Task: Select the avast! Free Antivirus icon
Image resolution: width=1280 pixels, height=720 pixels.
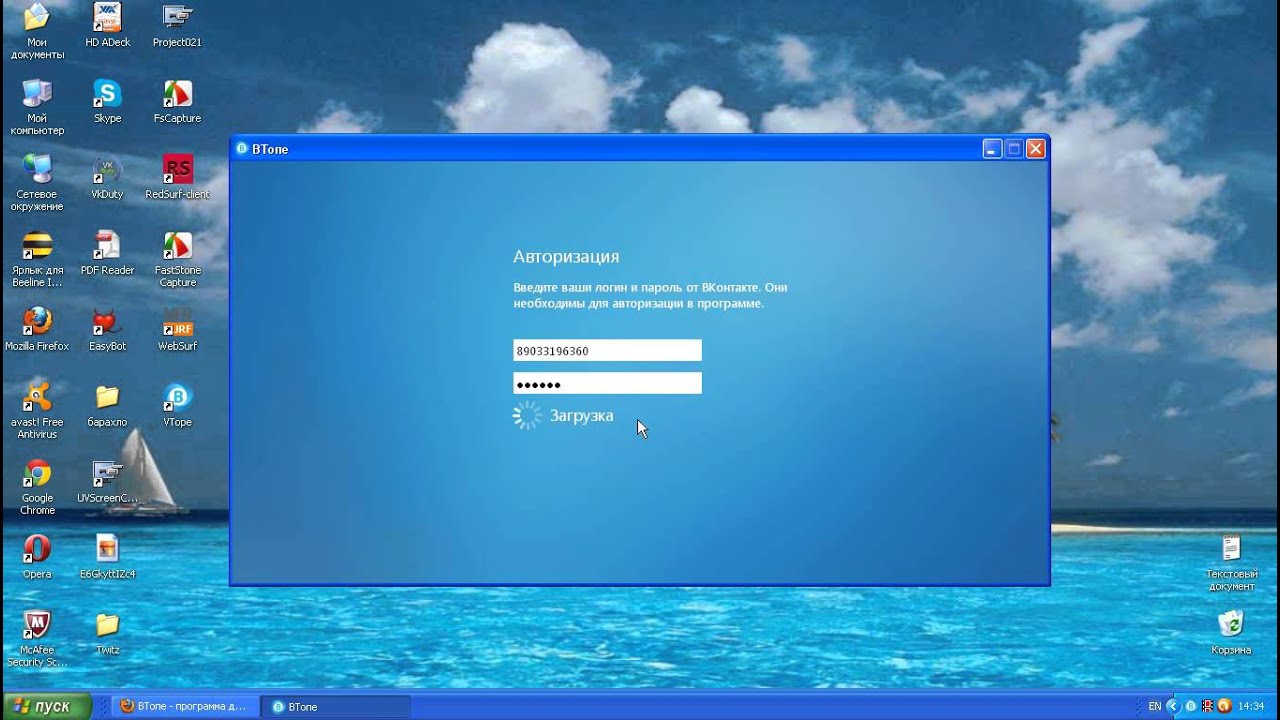Action: click(37, 411)
